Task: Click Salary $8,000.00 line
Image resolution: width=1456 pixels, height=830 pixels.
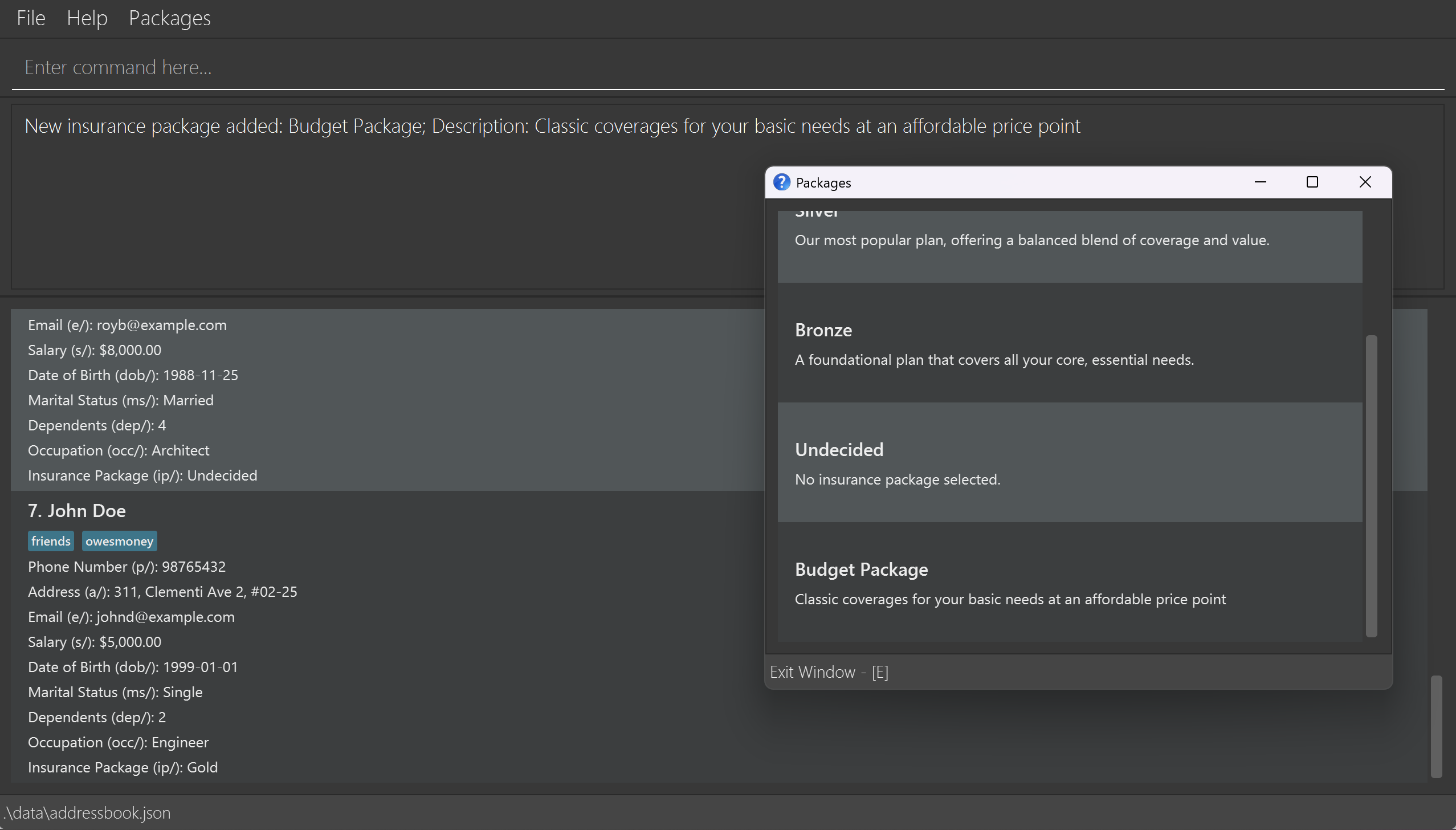Action: (x=95, y=350)
